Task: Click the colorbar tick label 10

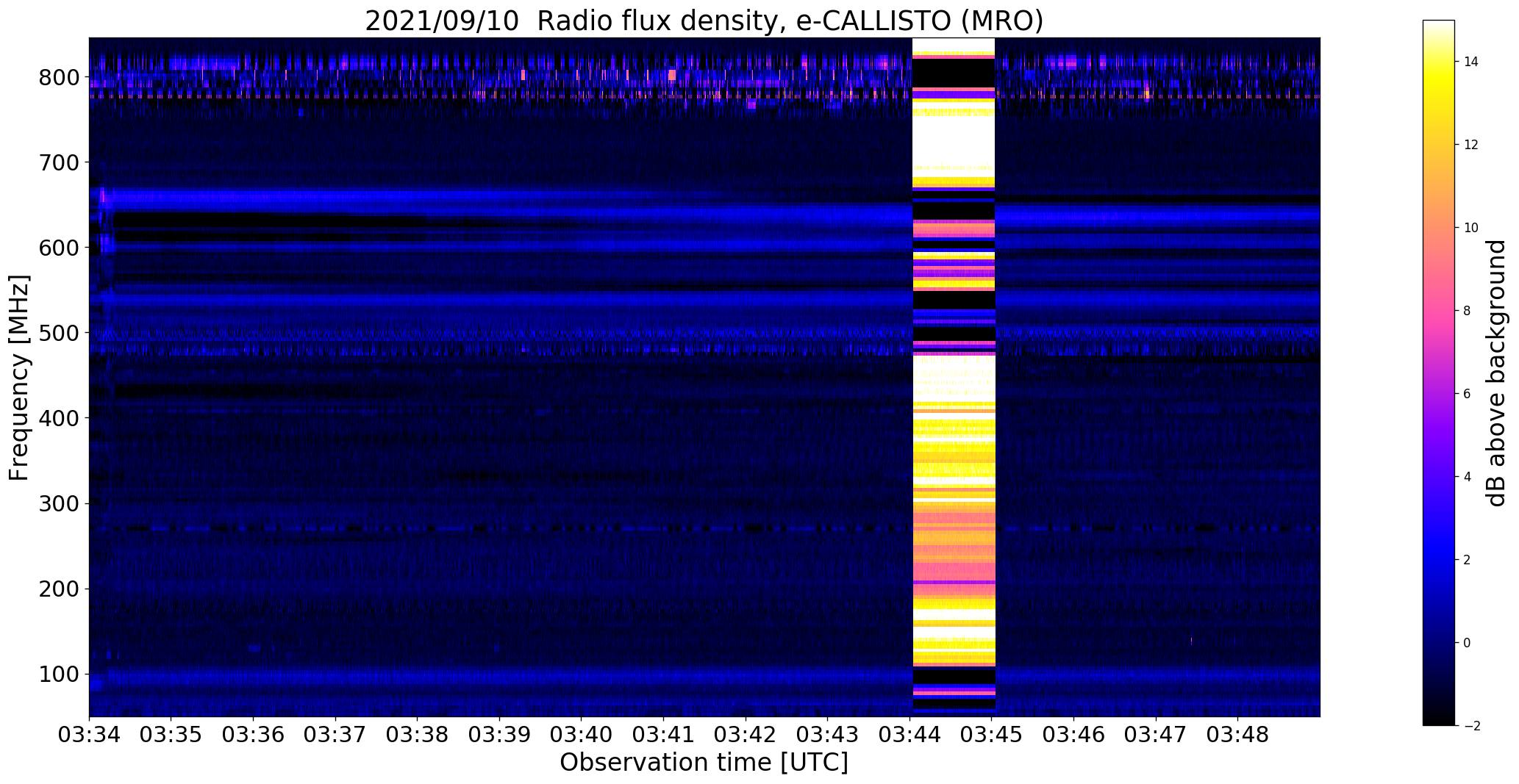Action: pos(1471,228)
